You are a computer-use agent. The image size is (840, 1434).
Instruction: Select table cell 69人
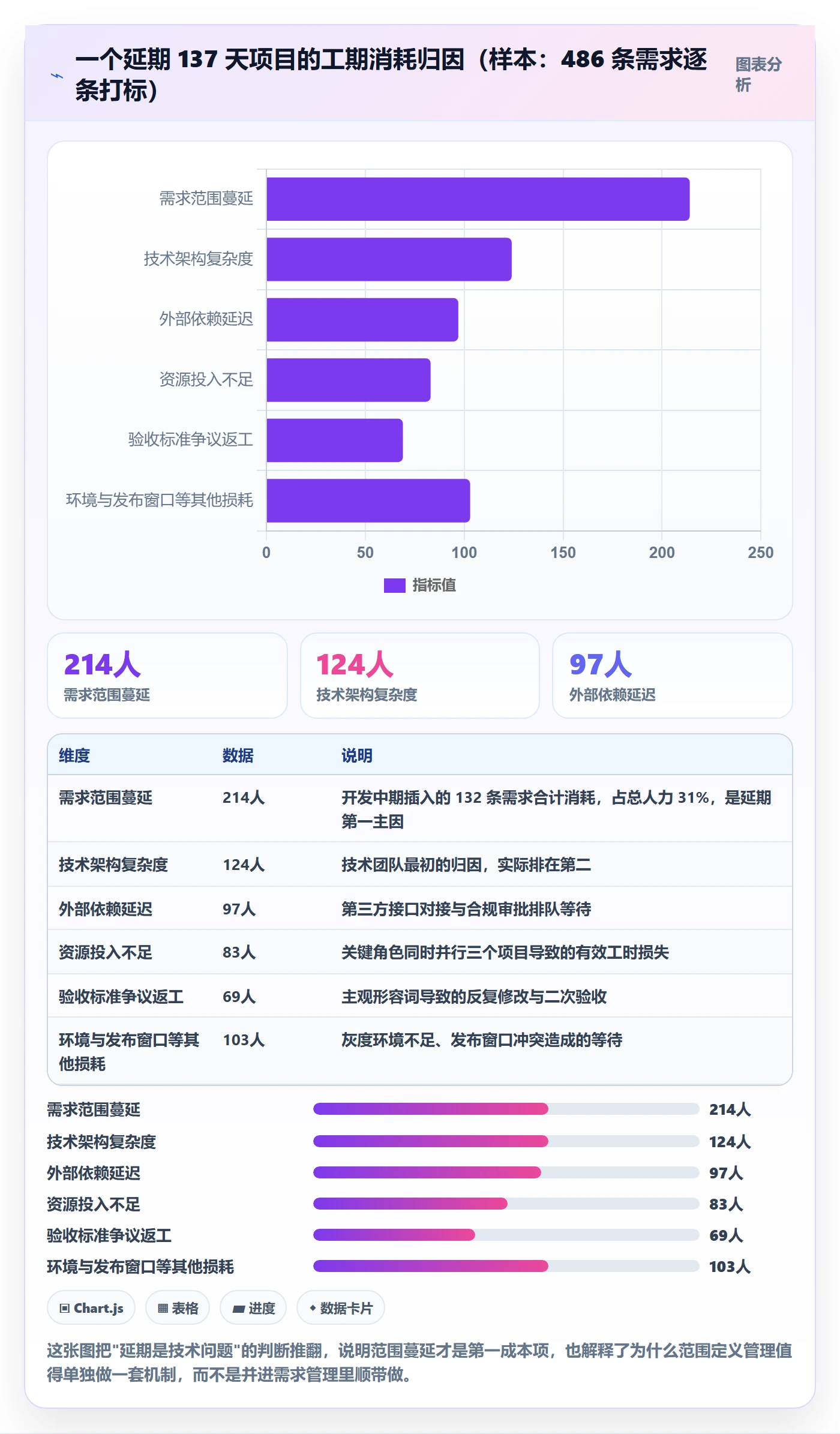[x=239, y=997]
